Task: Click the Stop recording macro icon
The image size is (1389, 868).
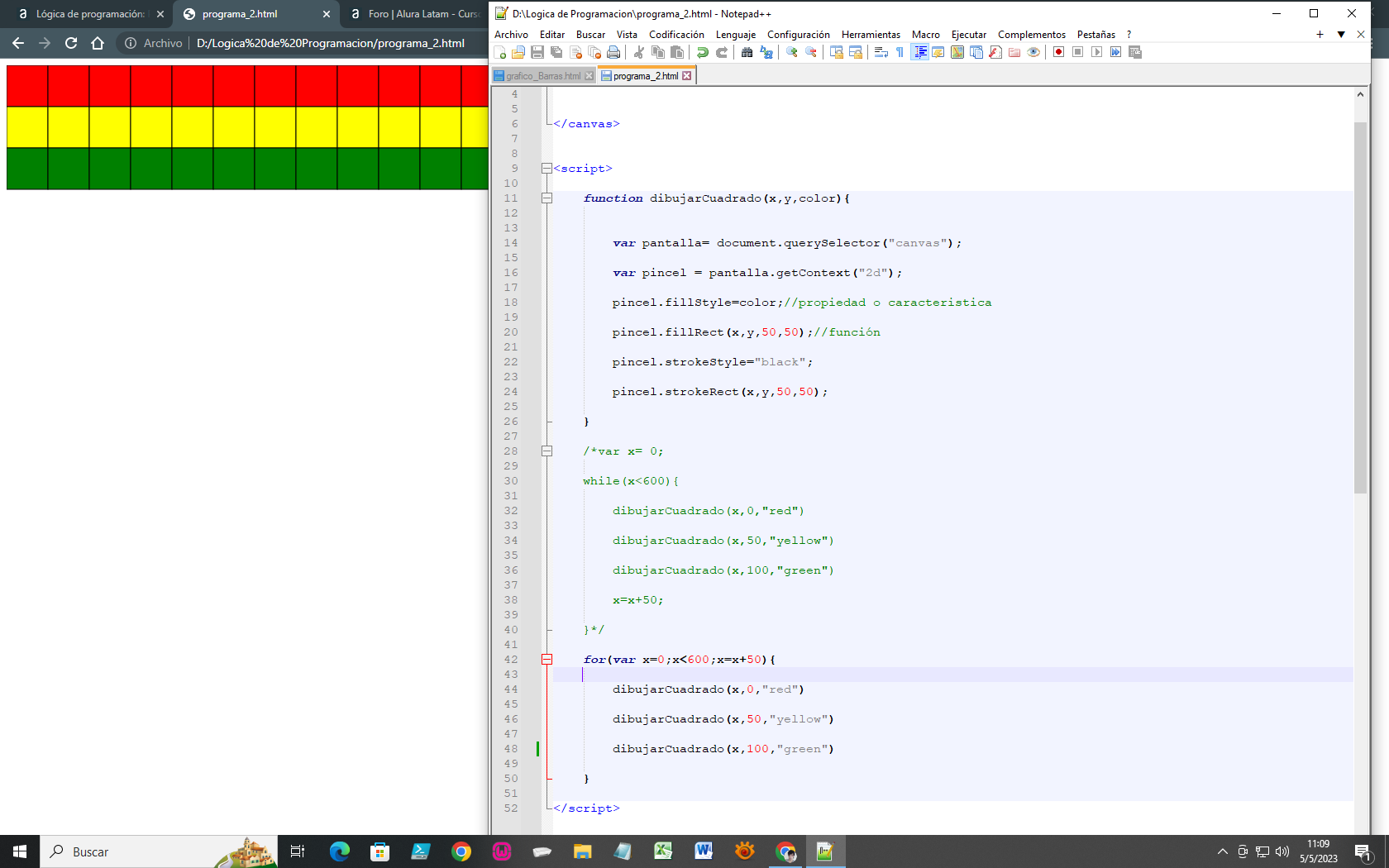Action: [1077, 52]
